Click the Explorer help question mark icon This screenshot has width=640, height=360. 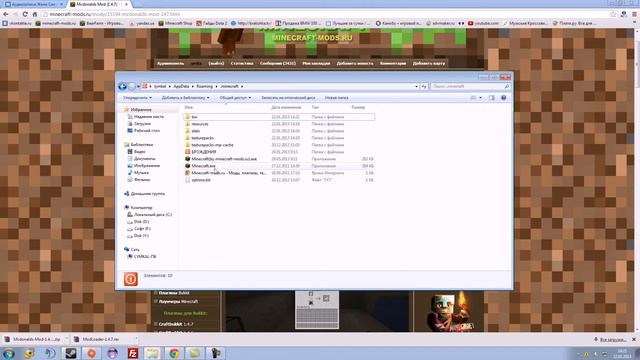[x=504, y=98]
